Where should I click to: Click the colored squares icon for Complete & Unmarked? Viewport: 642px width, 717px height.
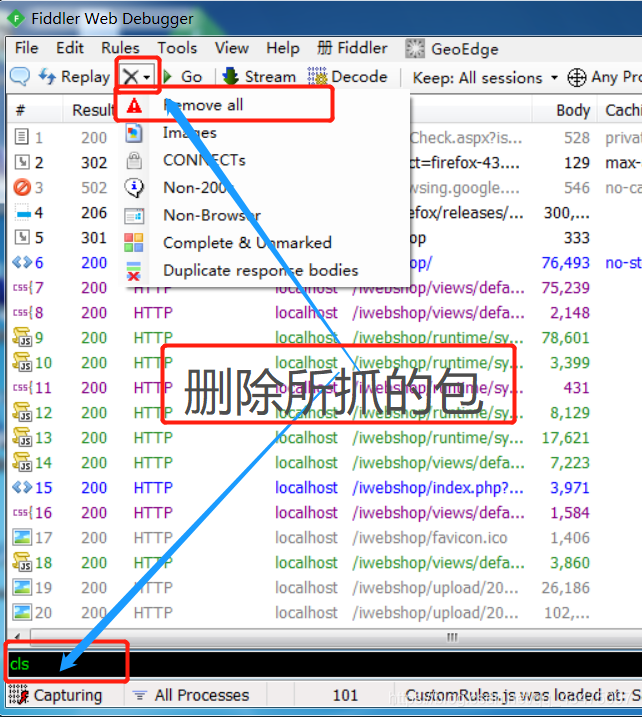coord(134,242)
